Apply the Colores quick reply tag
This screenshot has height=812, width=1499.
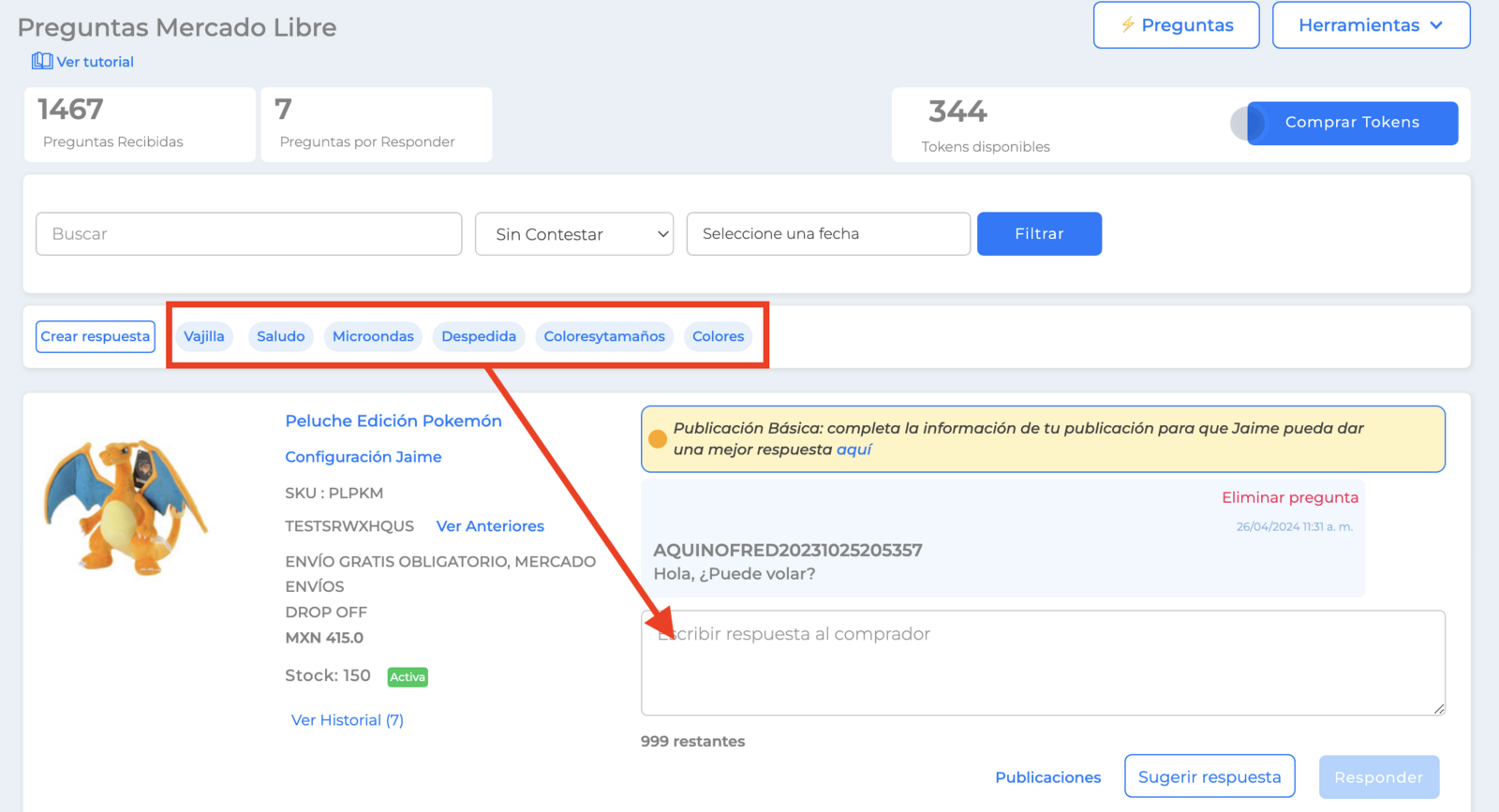(719, 336)
